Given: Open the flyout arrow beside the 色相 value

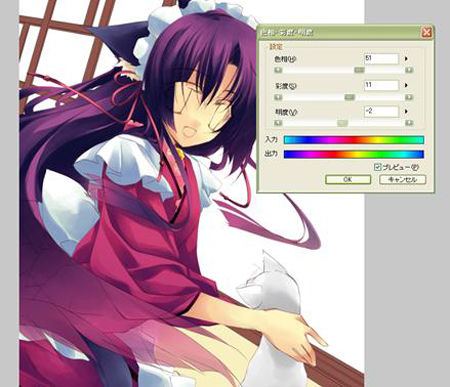Looking at the screenshot, I should 406,59.
